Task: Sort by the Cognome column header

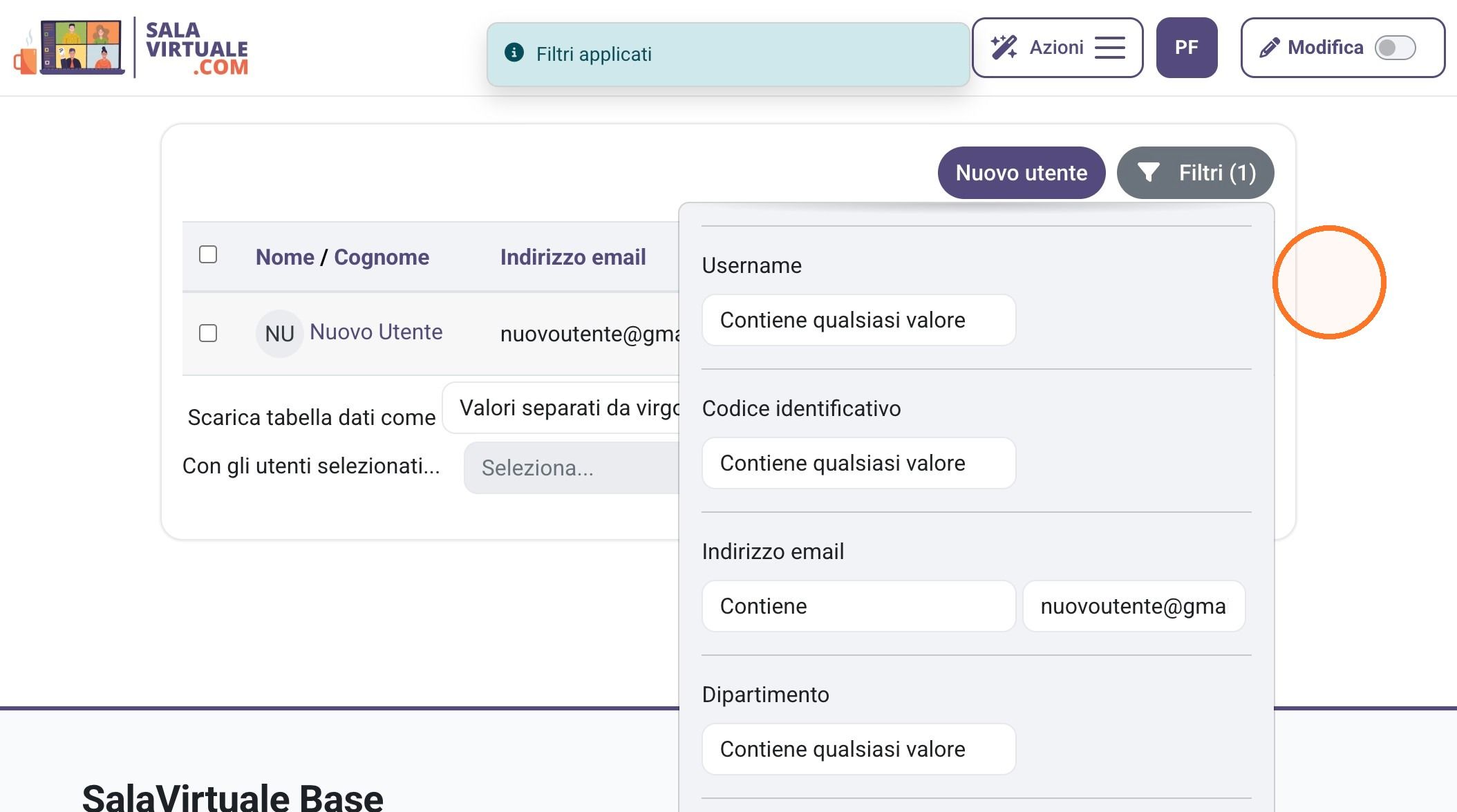Action: tap(382, 257)
